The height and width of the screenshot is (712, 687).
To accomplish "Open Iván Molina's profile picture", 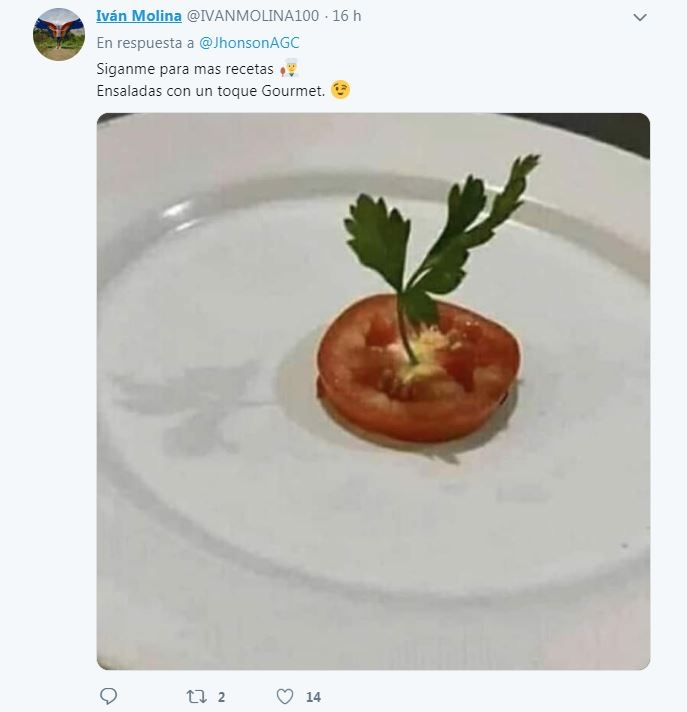I will (x=59, y=35).
